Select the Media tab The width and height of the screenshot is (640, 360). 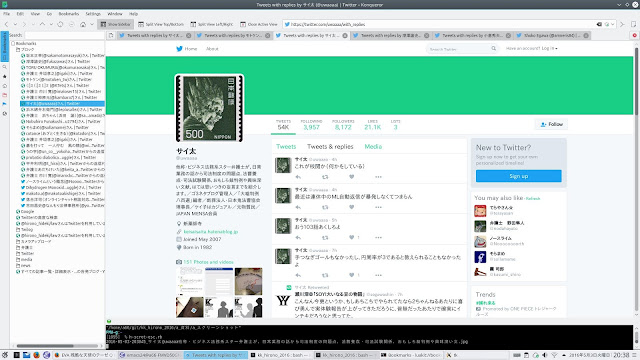373,147
